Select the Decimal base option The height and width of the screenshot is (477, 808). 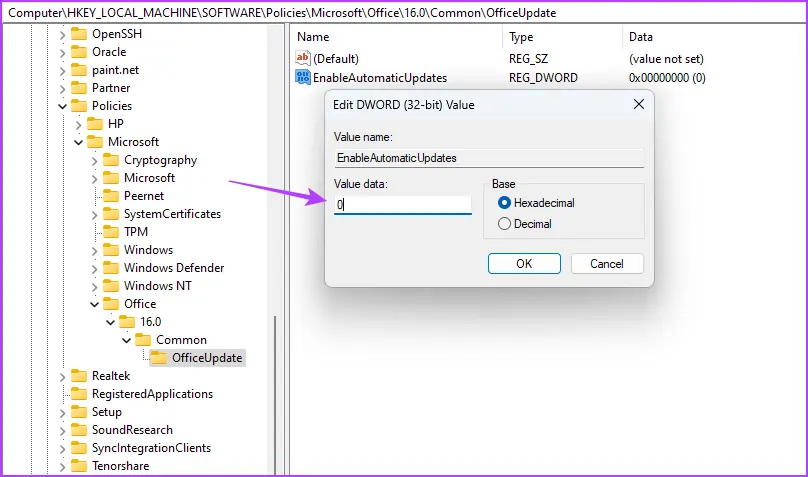point(504,224)
